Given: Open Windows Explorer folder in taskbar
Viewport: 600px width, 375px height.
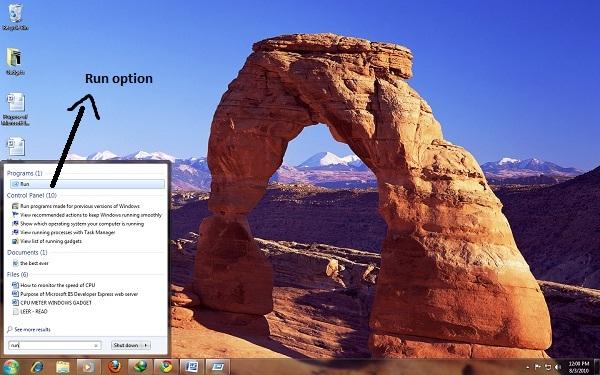Looking at the screenshot, I should (63, 367).
